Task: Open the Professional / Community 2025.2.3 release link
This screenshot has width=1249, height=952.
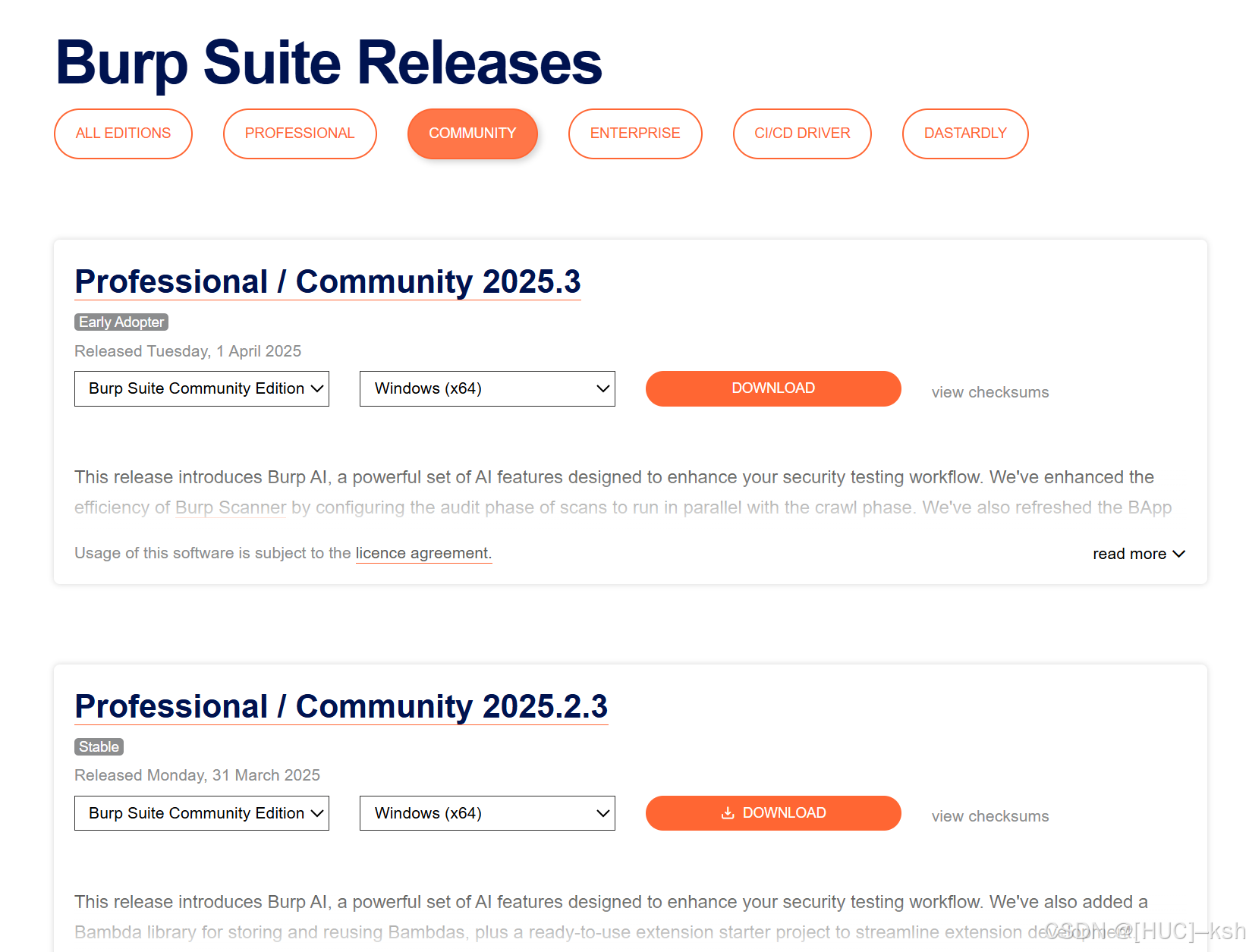Action: click(341, 706)
